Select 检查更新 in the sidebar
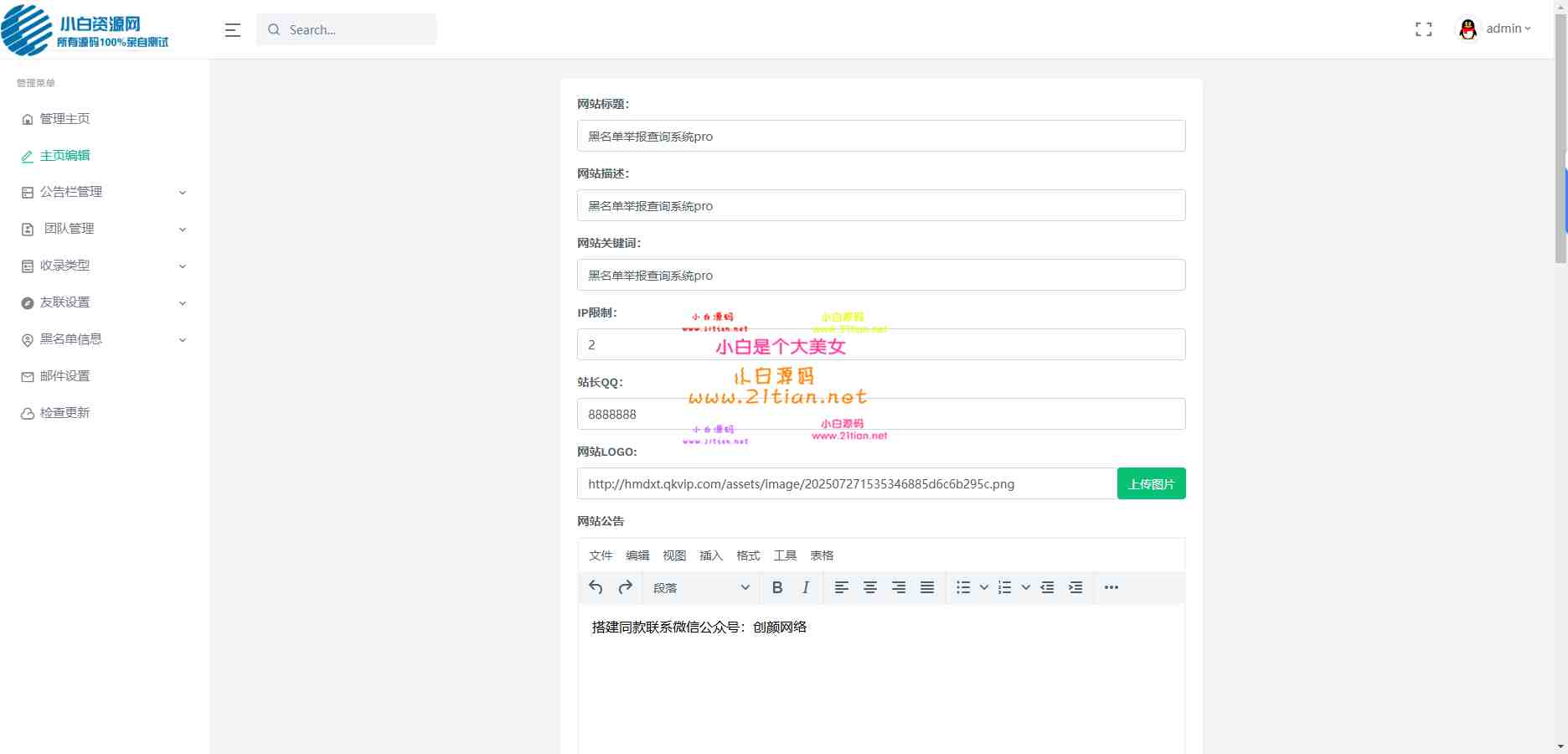 (x=67, y=412)
